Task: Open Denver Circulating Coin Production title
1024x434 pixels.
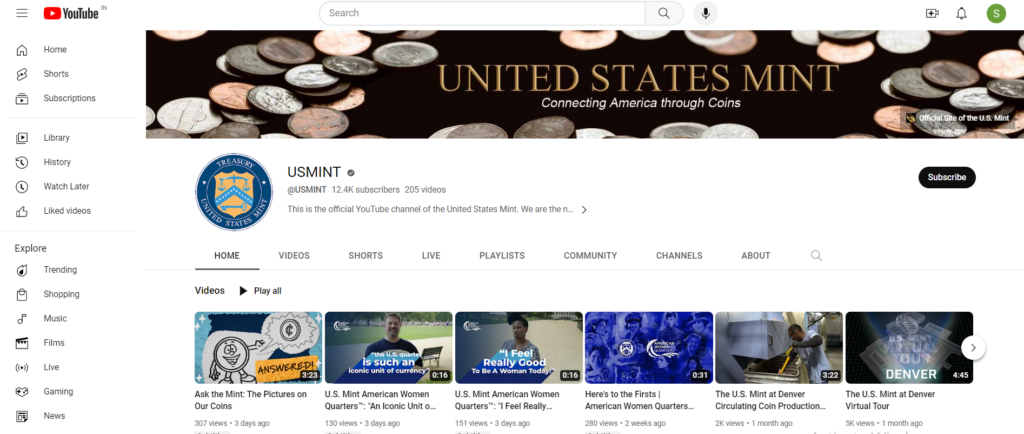Action: pos(771,400)
